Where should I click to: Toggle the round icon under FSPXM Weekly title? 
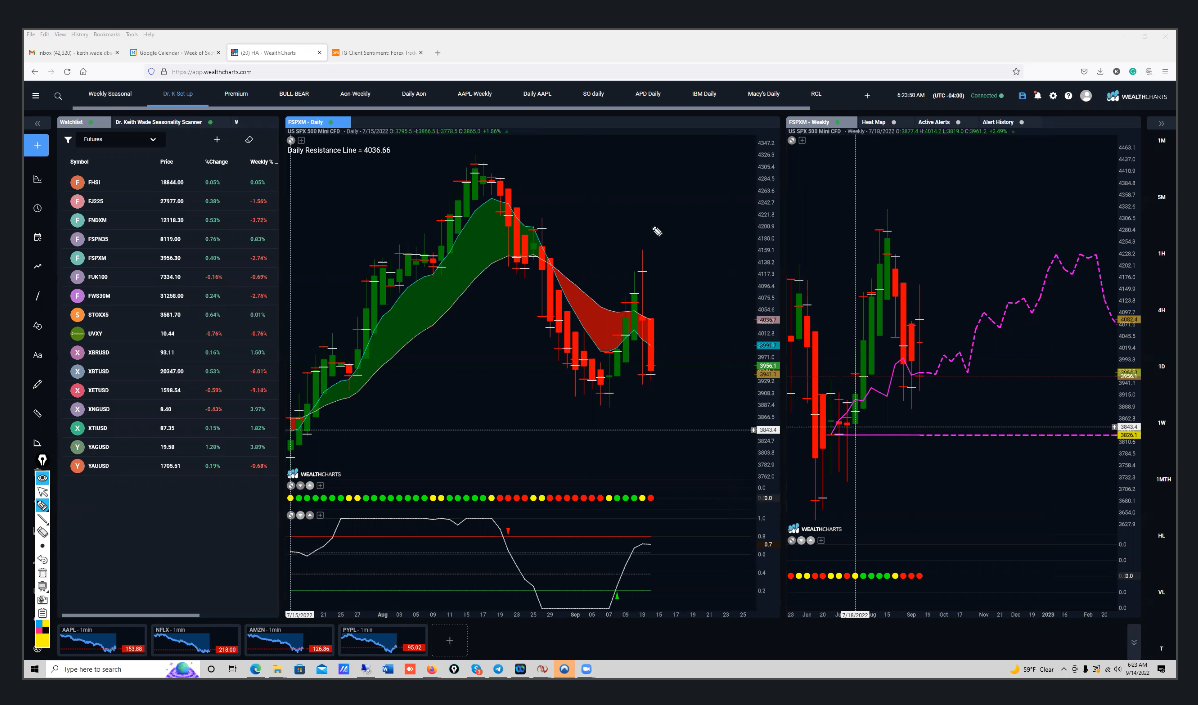(792, 141)
